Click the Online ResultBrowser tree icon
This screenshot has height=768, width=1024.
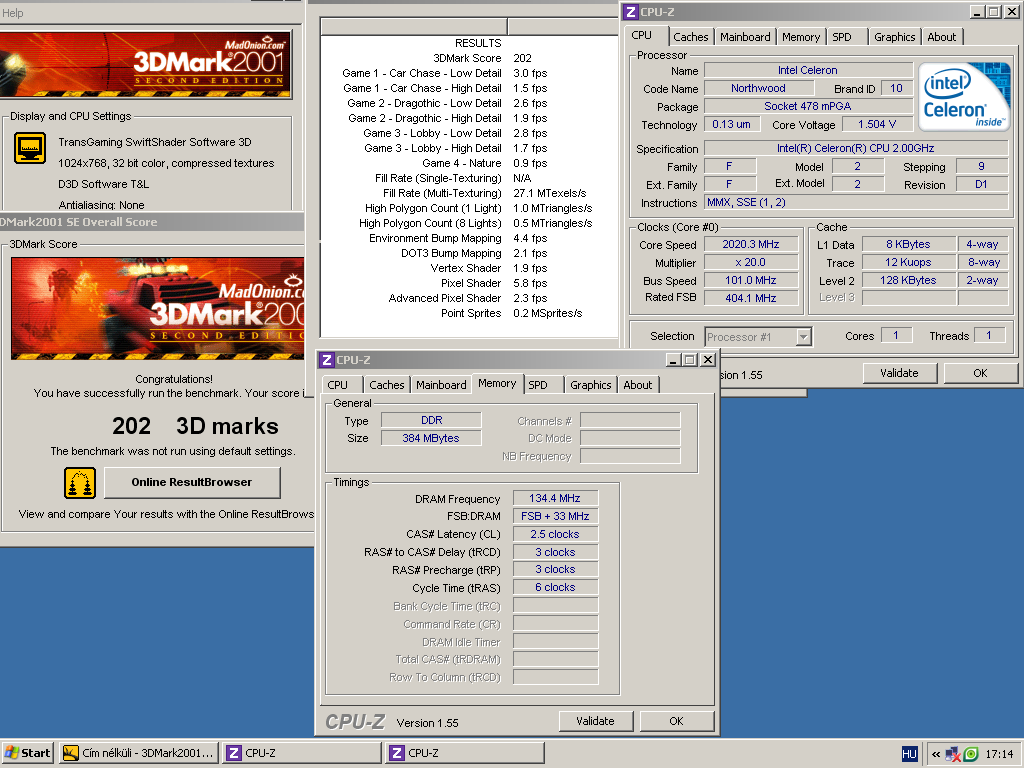tap(80, 483)
